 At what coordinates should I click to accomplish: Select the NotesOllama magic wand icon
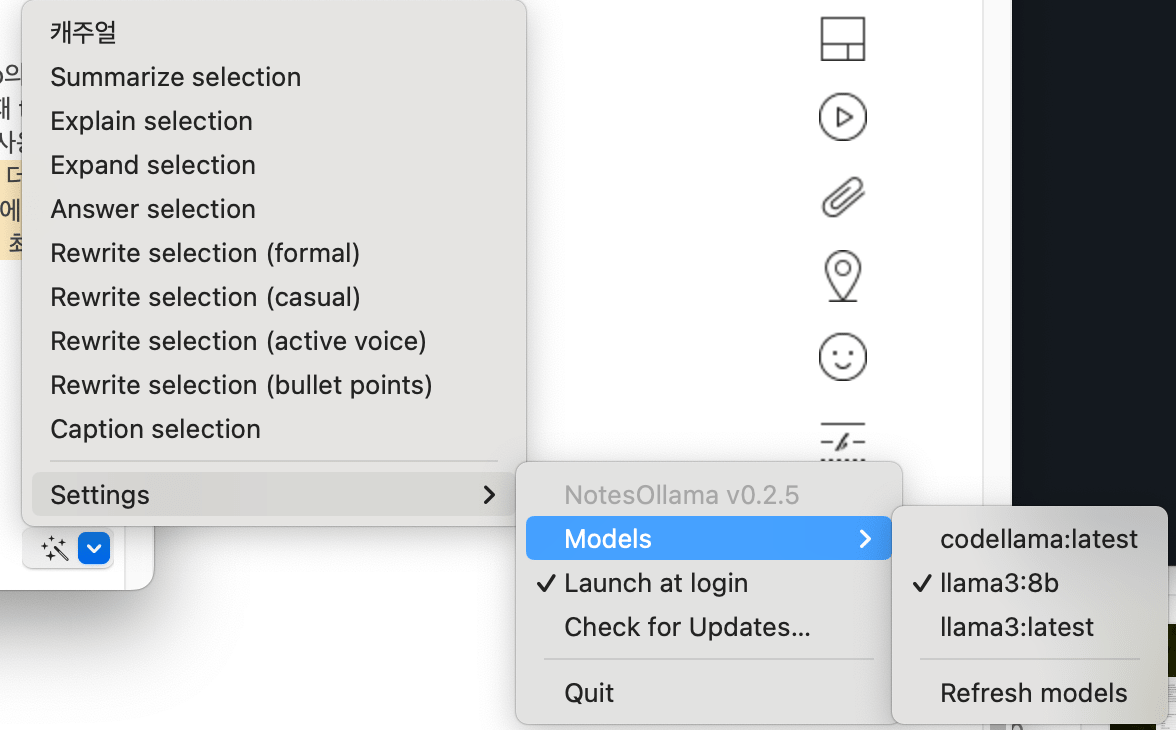[x=54, y=548]
